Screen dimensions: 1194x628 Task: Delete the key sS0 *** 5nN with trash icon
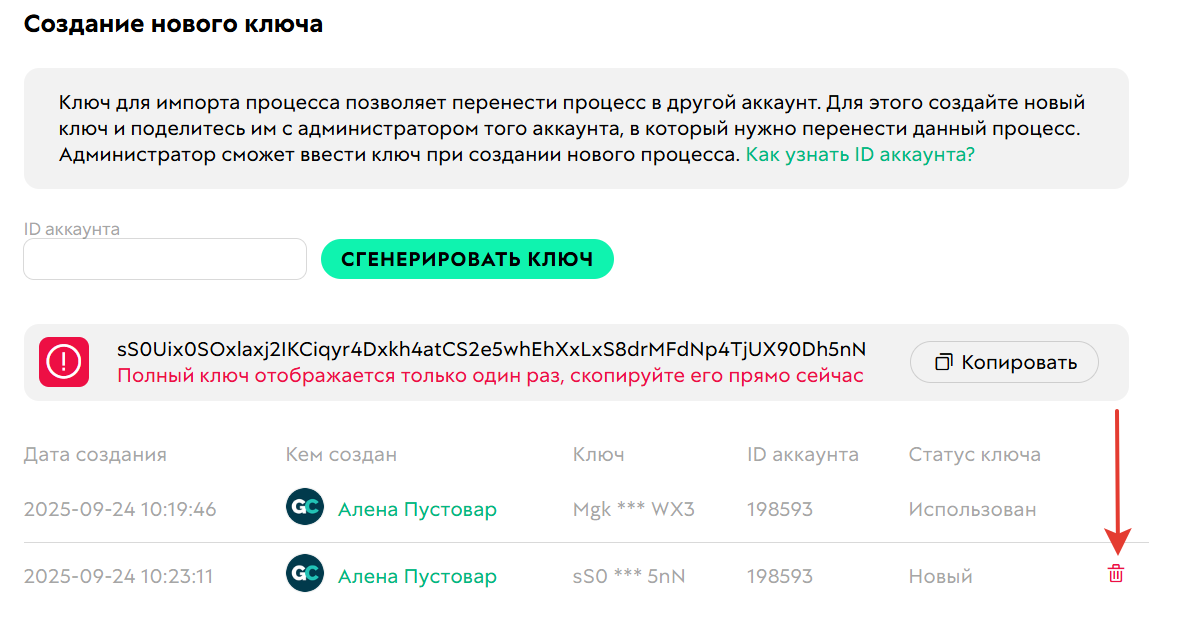point(1116,574)
